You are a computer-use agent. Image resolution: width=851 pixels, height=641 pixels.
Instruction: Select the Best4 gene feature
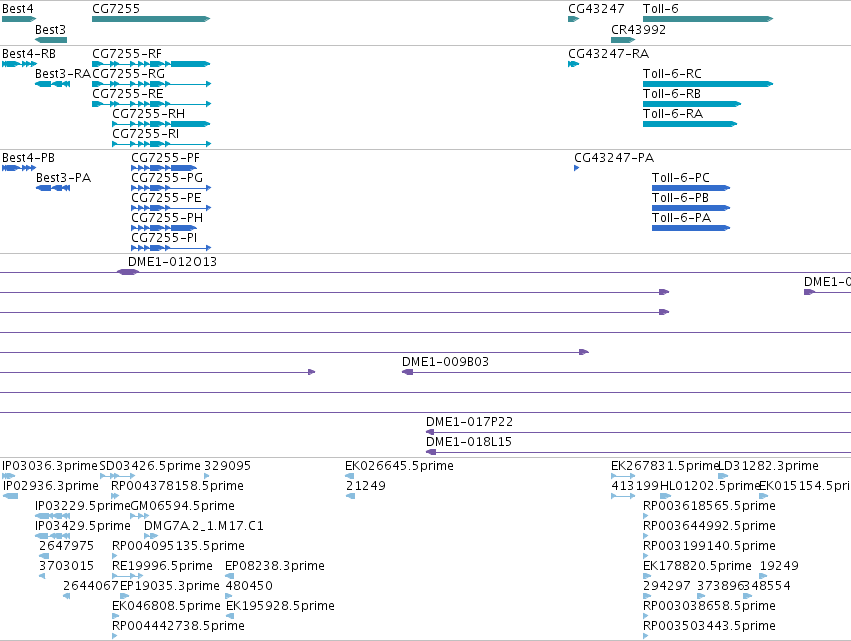pyautogui.click(x=18, y=19)
